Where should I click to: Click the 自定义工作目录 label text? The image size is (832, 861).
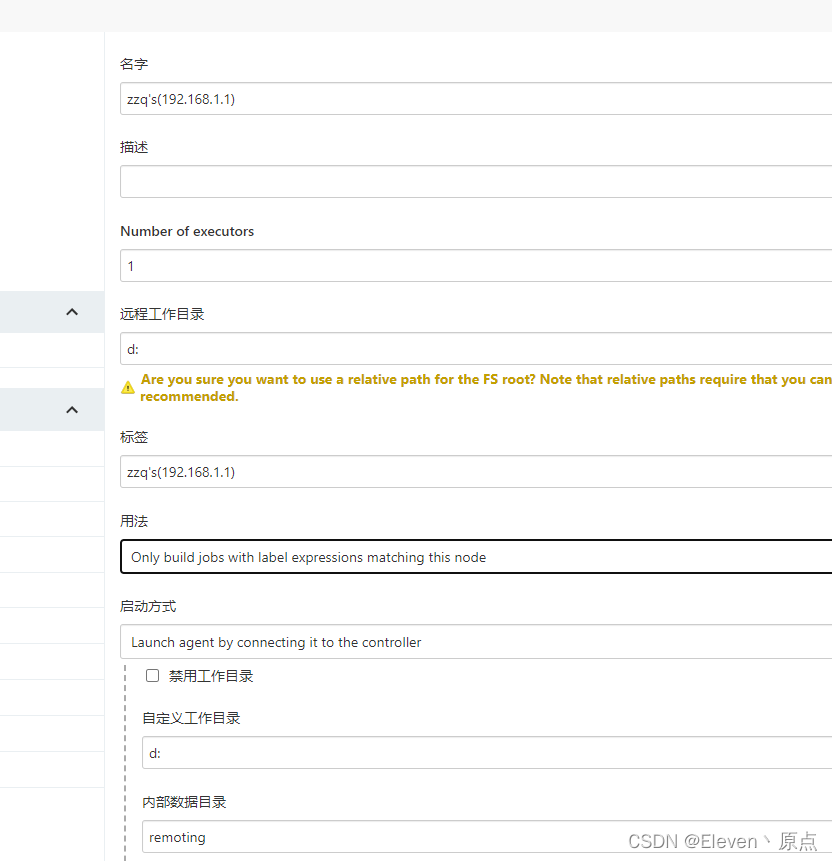[191, 718]
